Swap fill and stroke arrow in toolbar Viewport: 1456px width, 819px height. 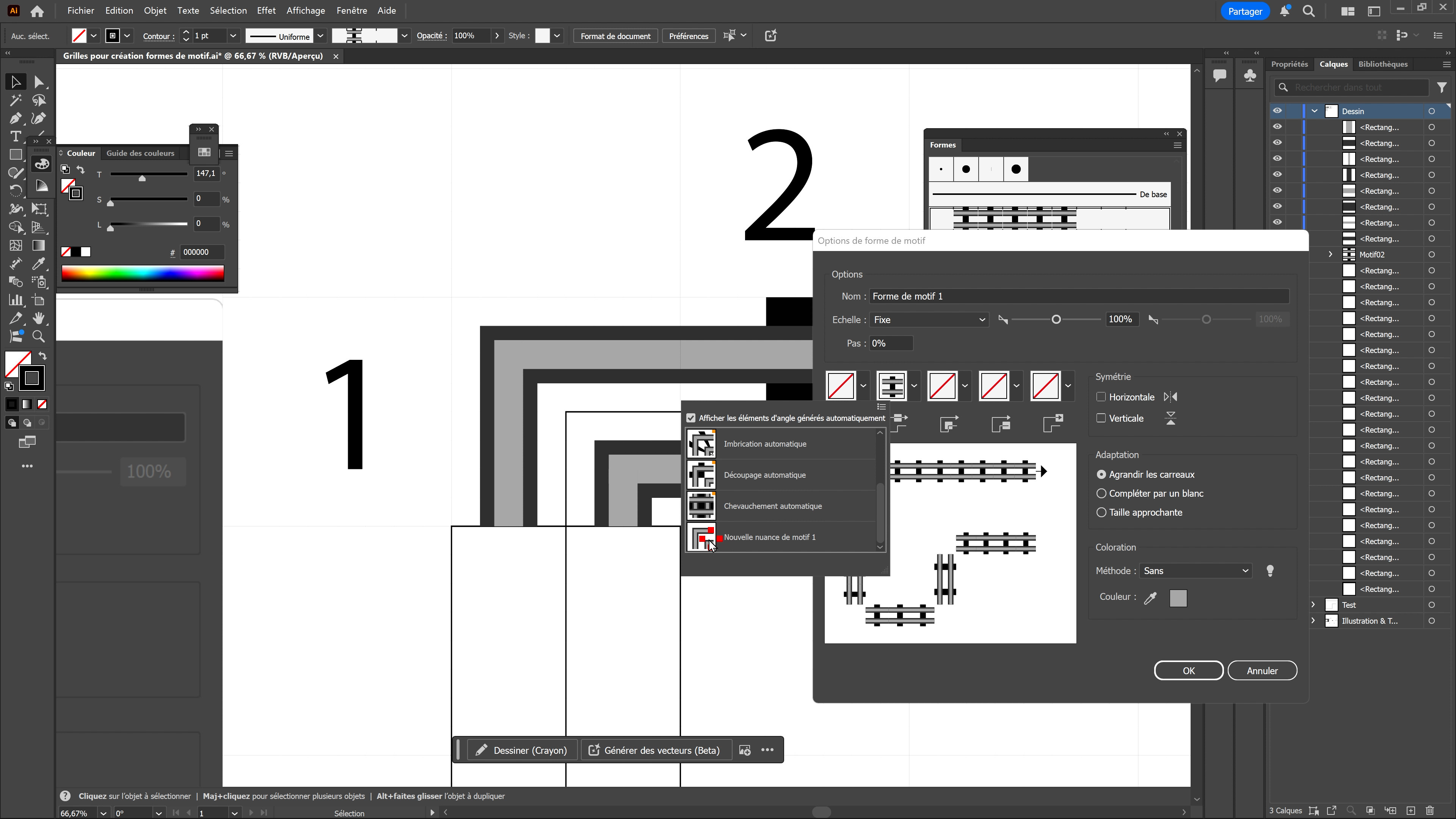coord(42,356)
